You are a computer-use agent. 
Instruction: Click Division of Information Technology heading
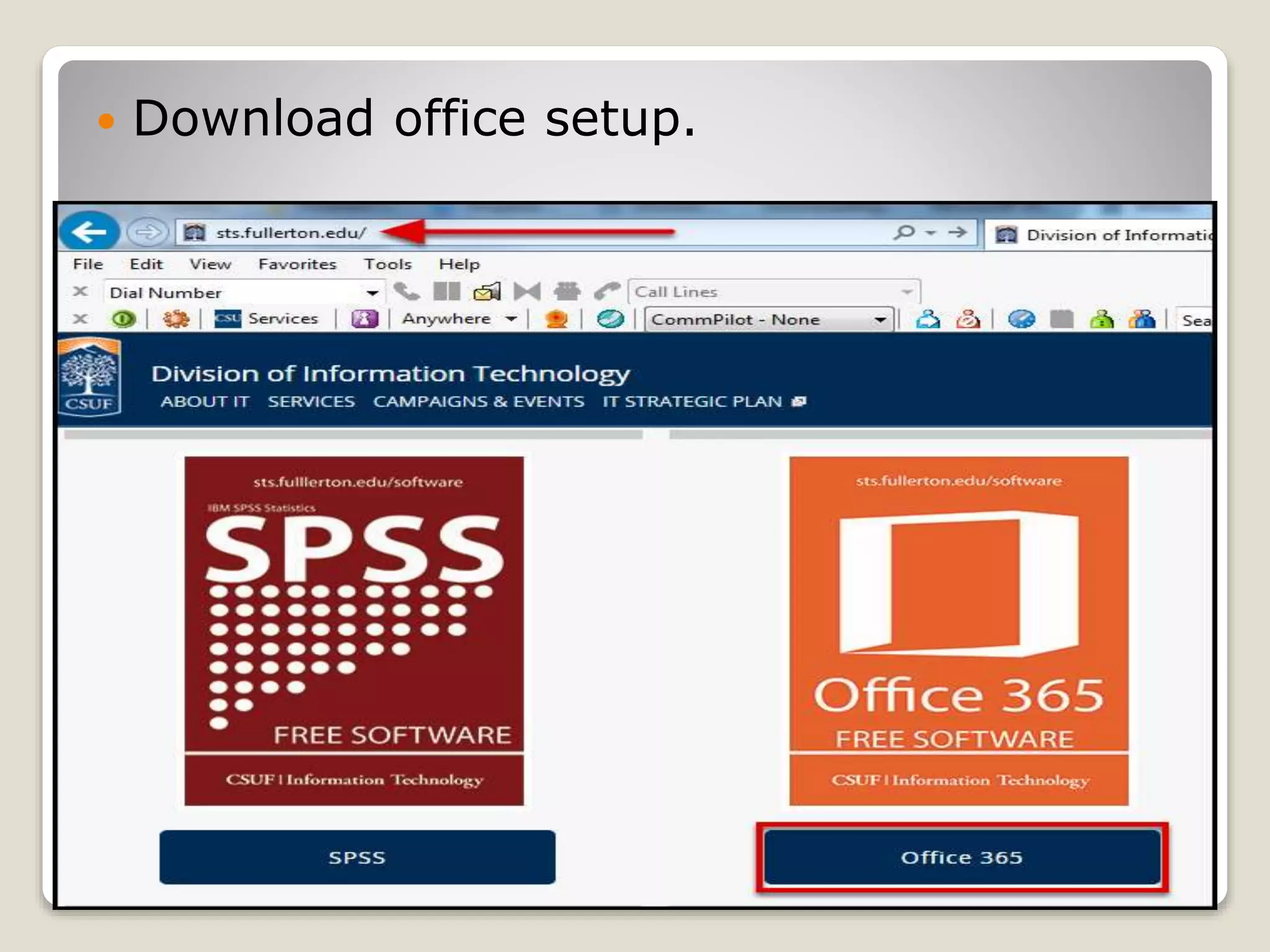(x=391, y=374)
